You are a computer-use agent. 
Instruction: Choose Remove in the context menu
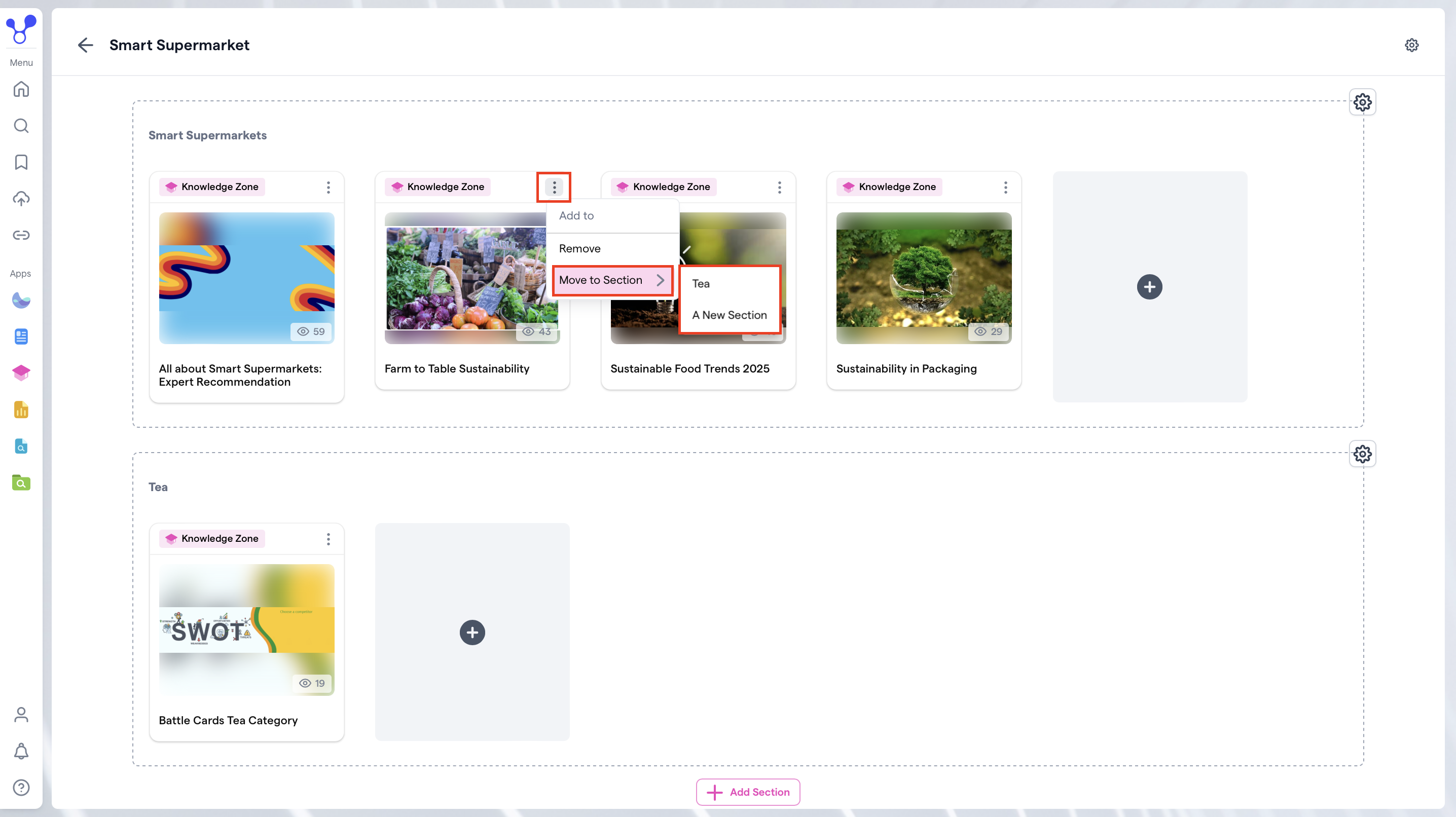[613, 249]
